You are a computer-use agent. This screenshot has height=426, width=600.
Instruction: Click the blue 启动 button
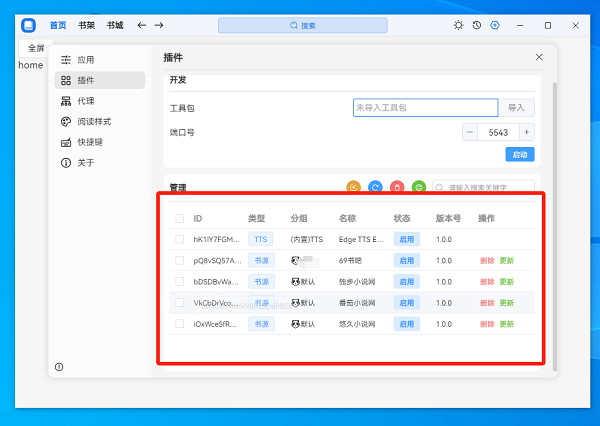pos(520,154)
